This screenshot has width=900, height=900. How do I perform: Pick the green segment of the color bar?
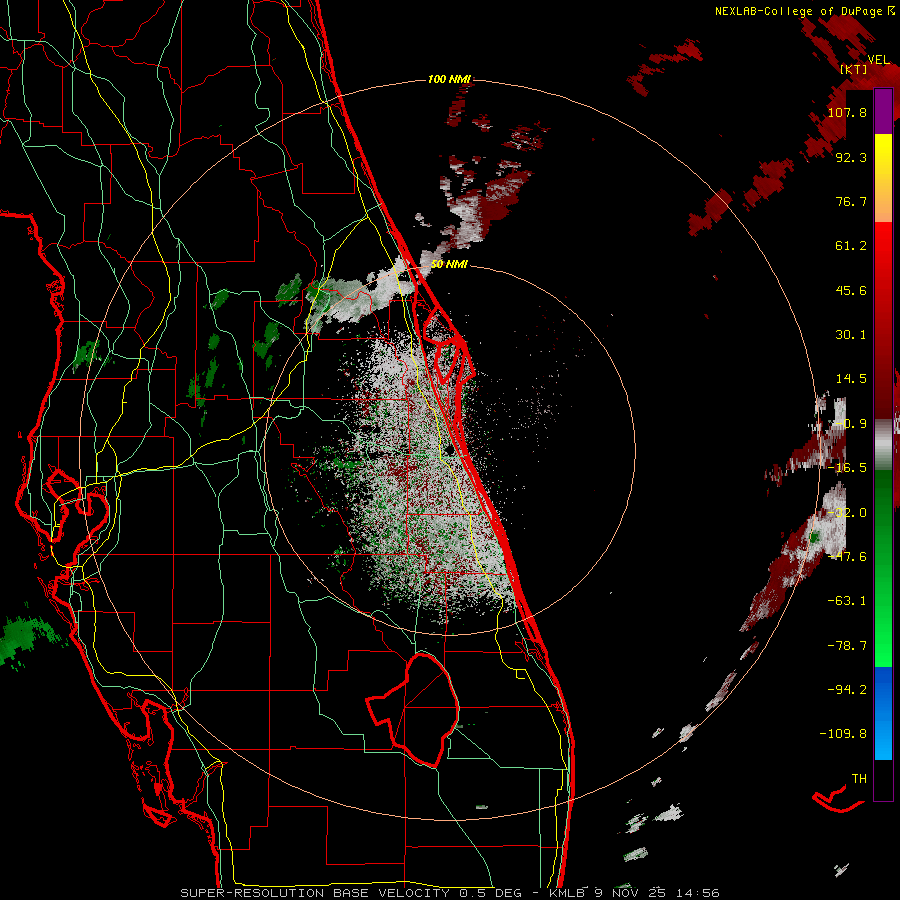883,568
